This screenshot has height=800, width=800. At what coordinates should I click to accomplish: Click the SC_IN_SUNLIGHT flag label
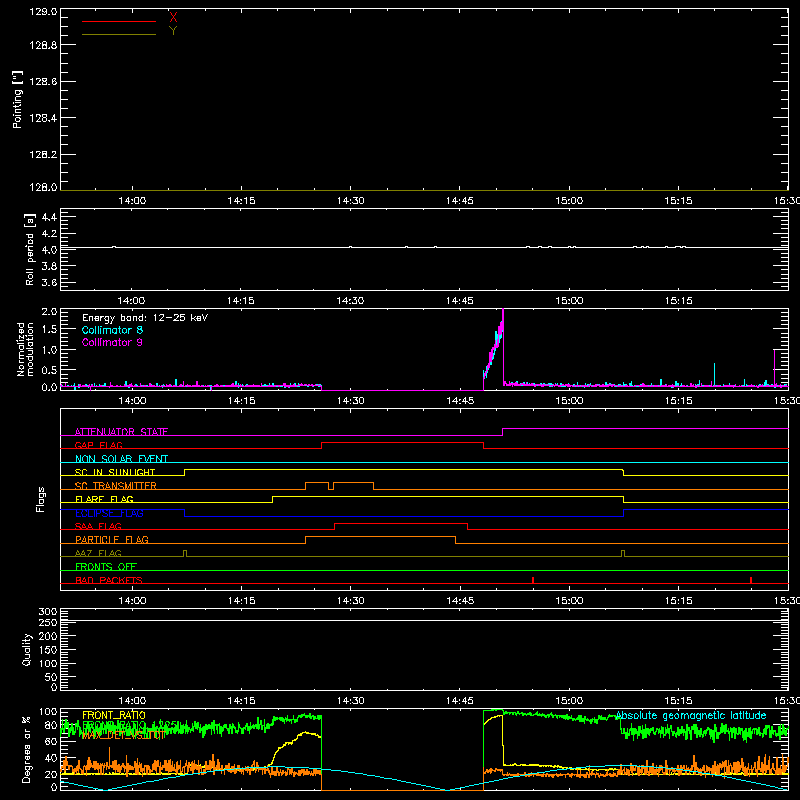[x=115, y=472]
